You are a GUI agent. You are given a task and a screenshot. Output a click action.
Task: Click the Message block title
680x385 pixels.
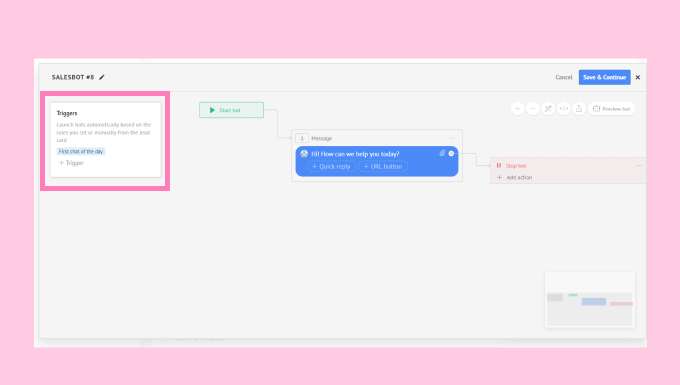[321, 138]
